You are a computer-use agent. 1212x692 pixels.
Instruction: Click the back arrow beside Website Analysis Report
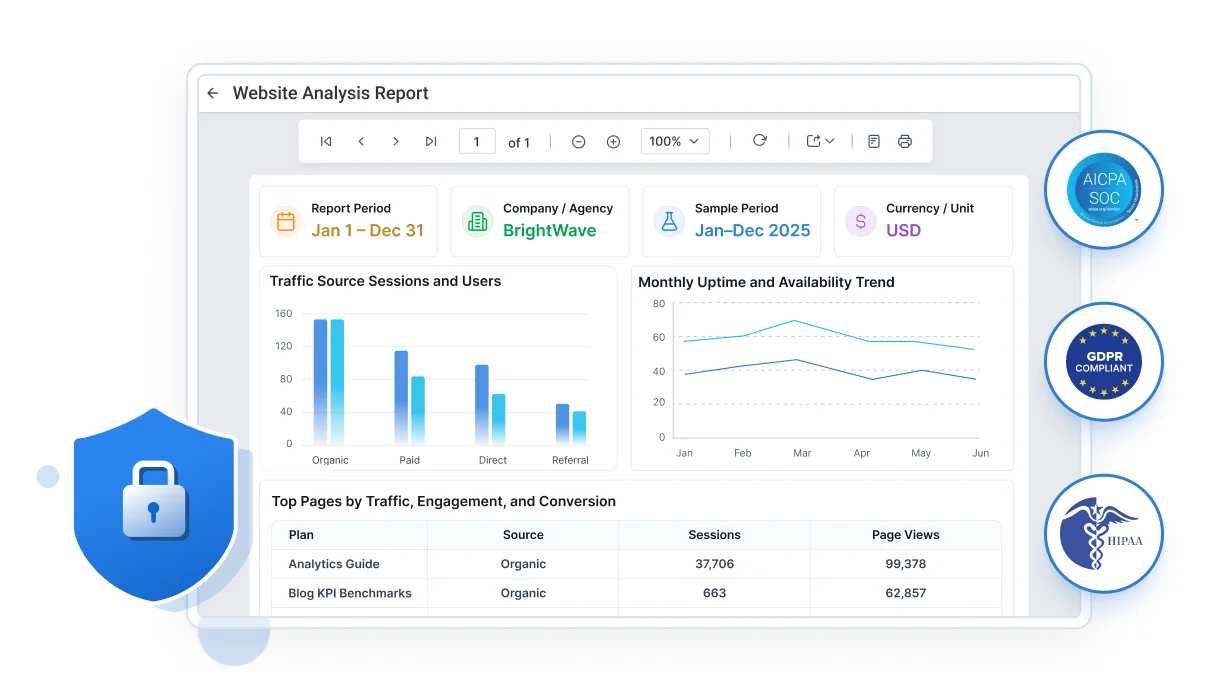[212, 93]
